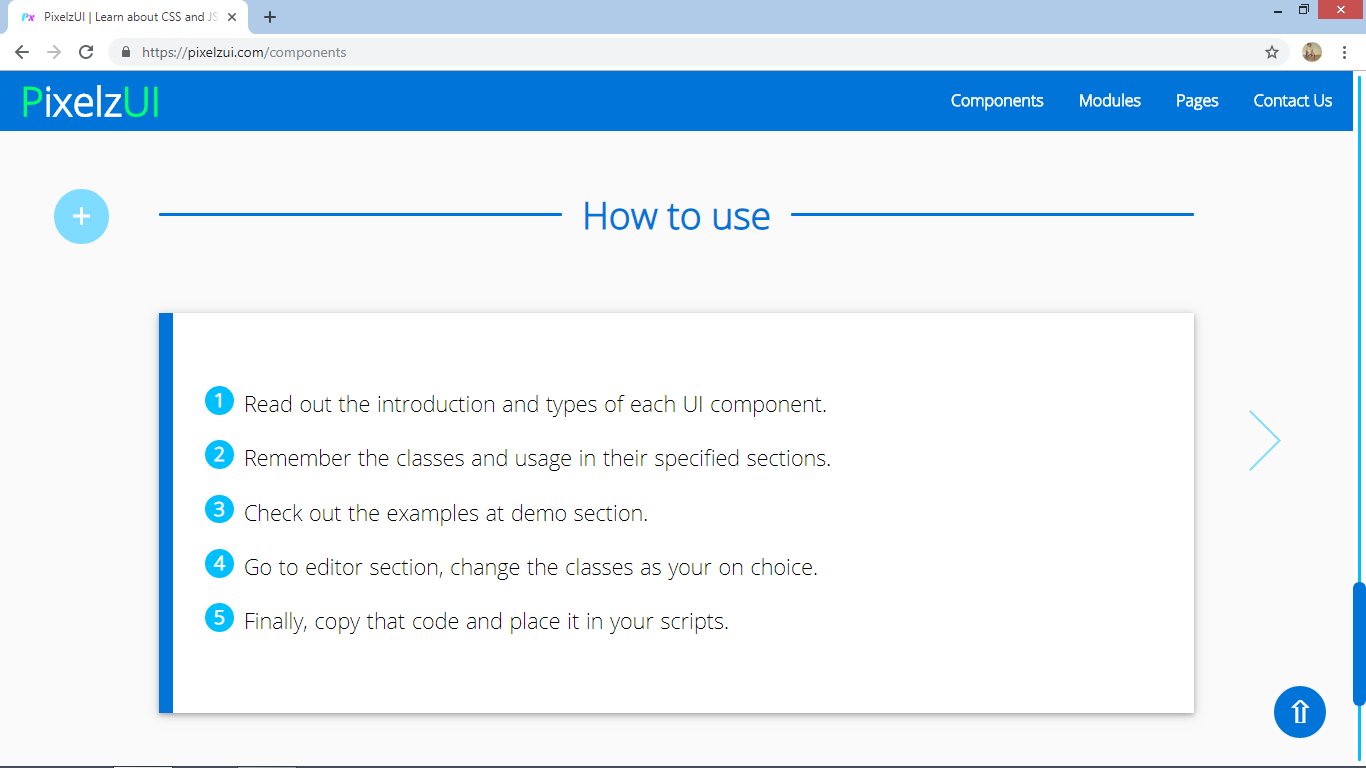This screenshot has height=768, width=1366.
Task: Open a new browser tab
Action: pyautogui.click(x=270, y=17)
